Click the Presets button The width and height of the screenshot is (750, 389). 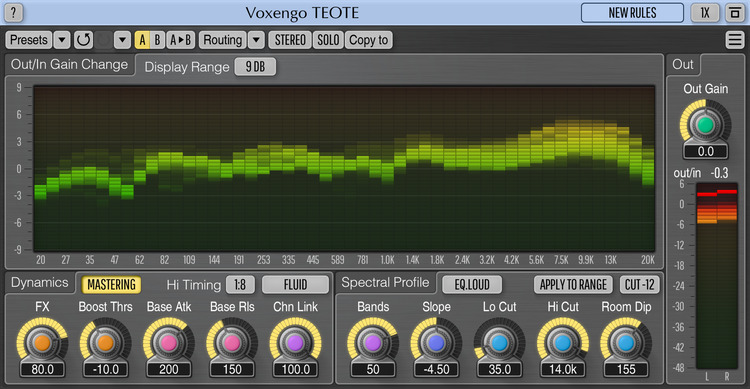pos(29,40)
